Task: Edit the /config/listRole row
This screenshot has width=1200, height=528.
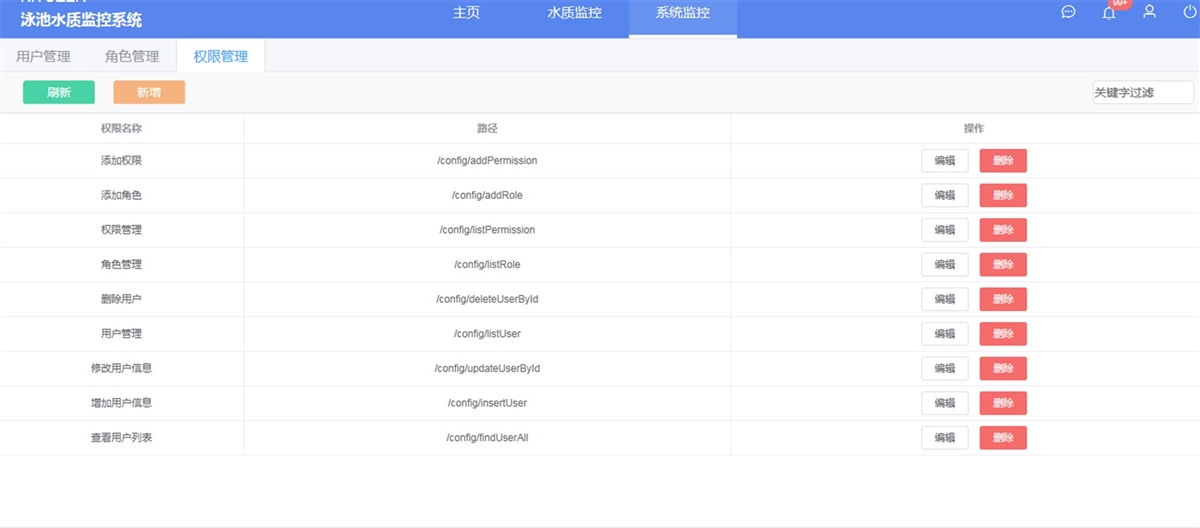Action: 945,265
